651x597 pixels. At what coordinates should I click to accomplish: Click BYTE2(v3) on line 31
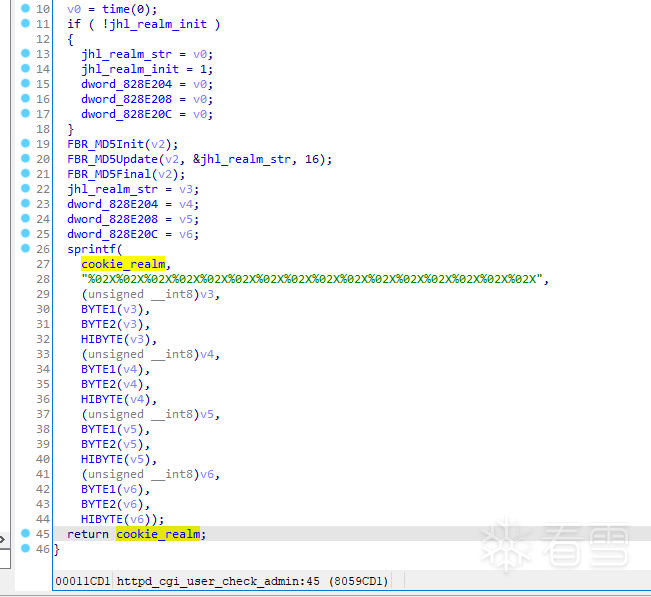point(112,324)
